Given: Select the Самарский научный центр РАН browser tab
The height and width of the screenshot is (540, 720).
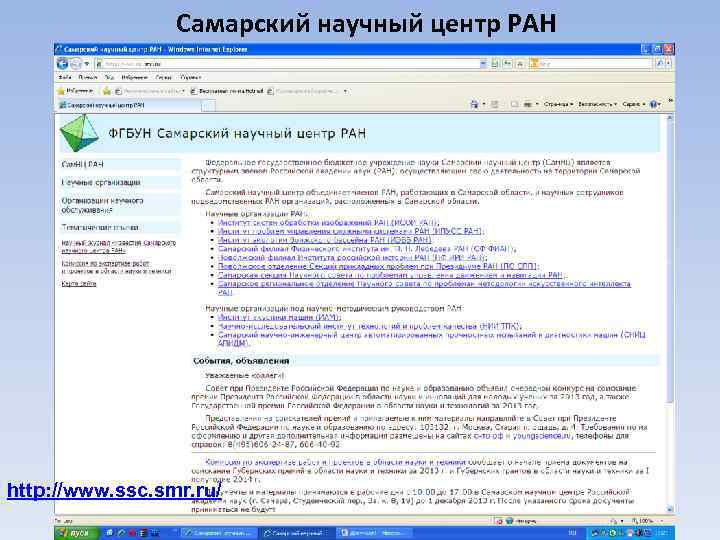Looking at the screenshot, I should (x=129, y=105).
